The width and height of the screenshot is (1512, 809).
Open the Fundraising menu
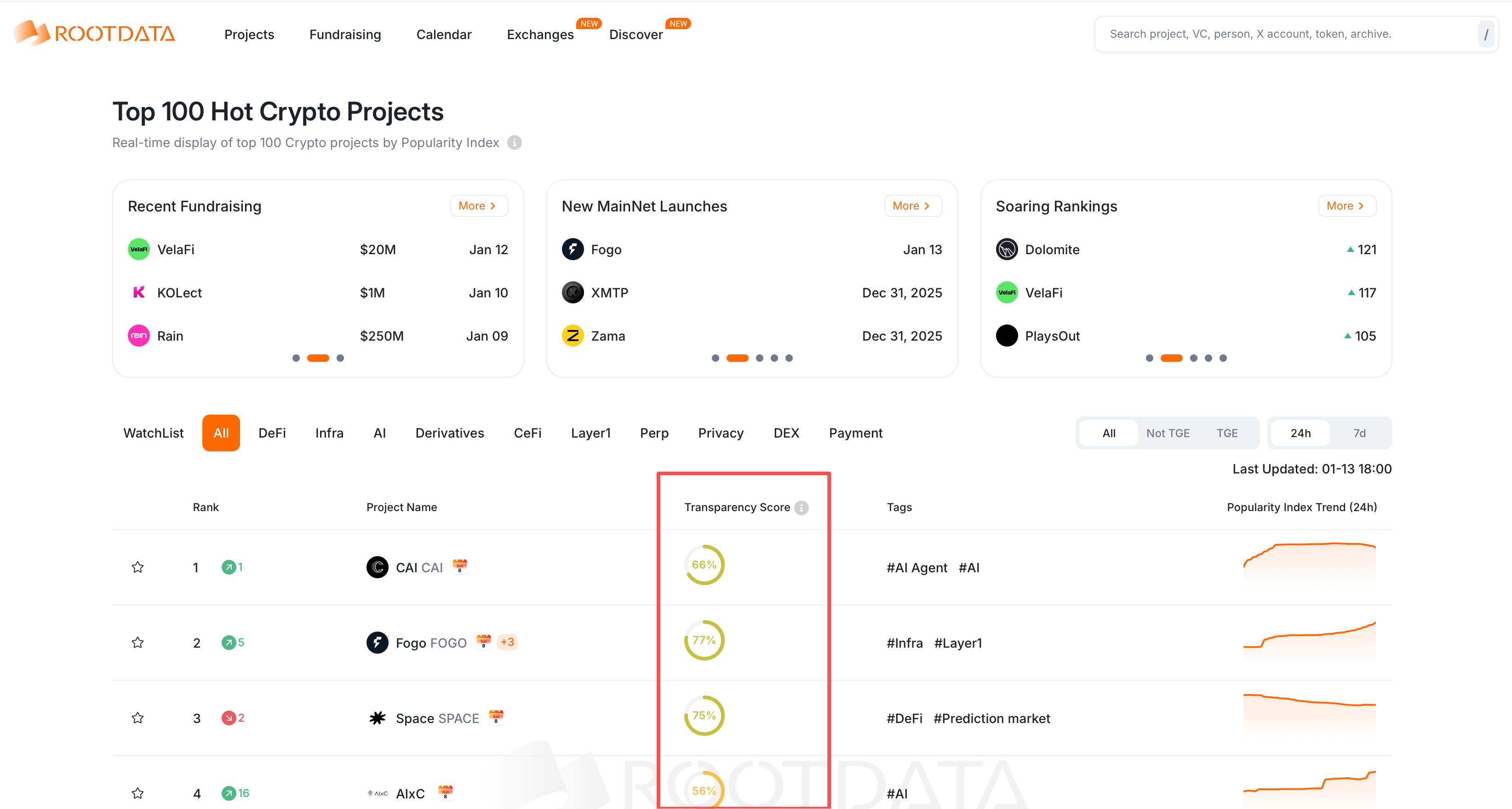coord(344,34)
